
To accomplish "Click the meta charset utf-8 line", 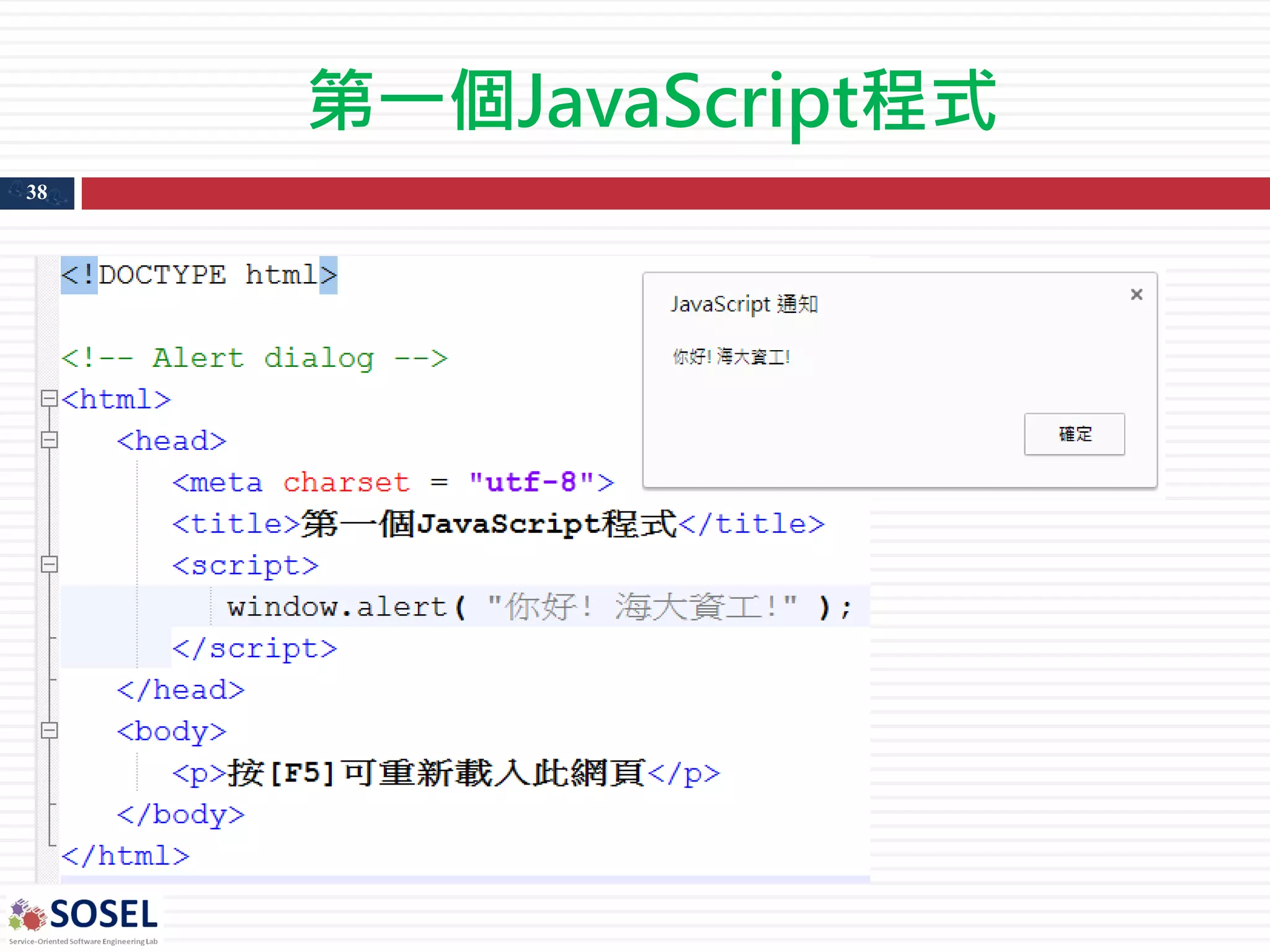I will [x=393, y=482].
